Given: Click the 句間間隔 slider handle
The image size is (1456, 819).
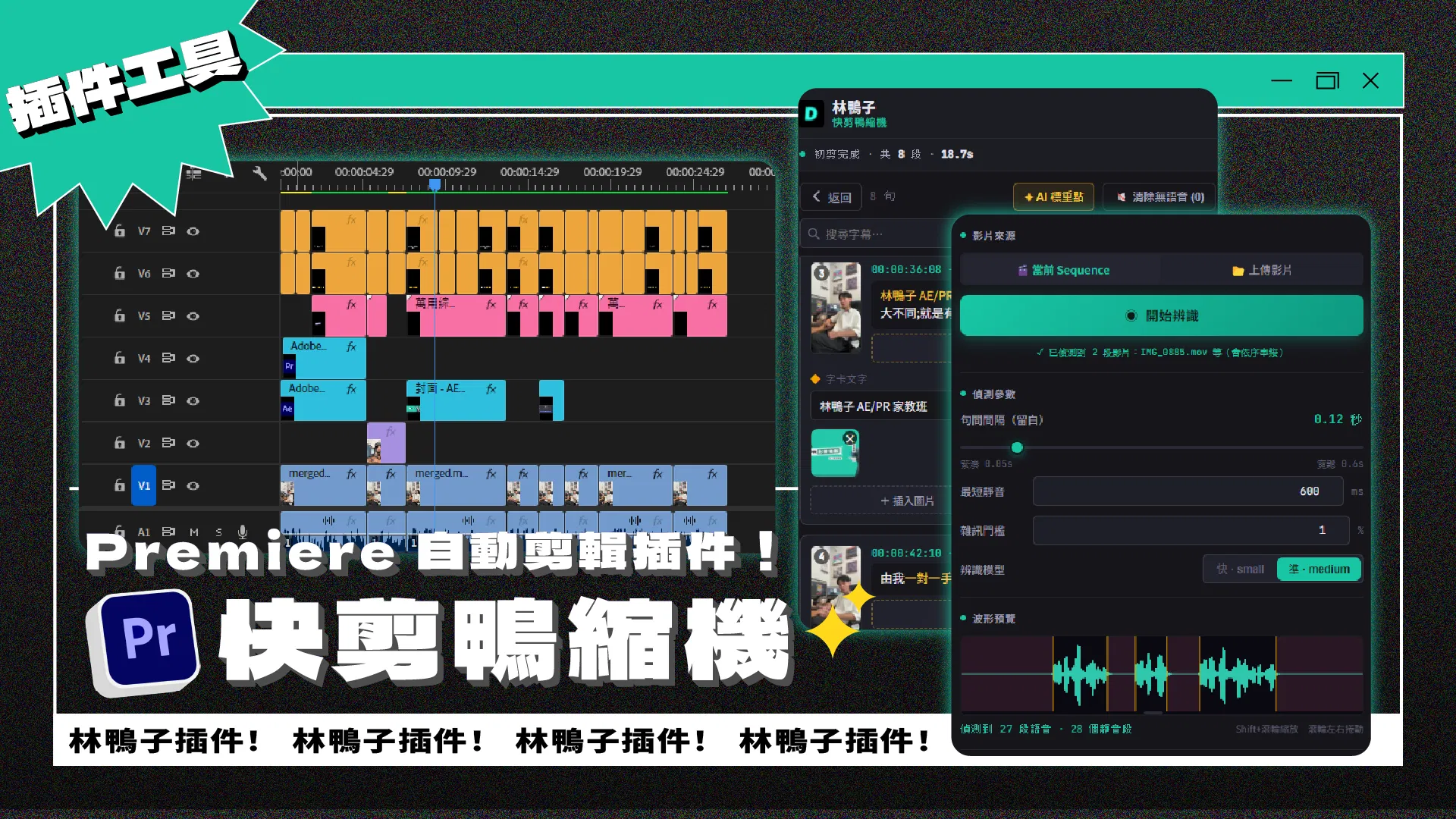Looking at the screenshot, I should pyautogui.click(x=1017, y=447).
